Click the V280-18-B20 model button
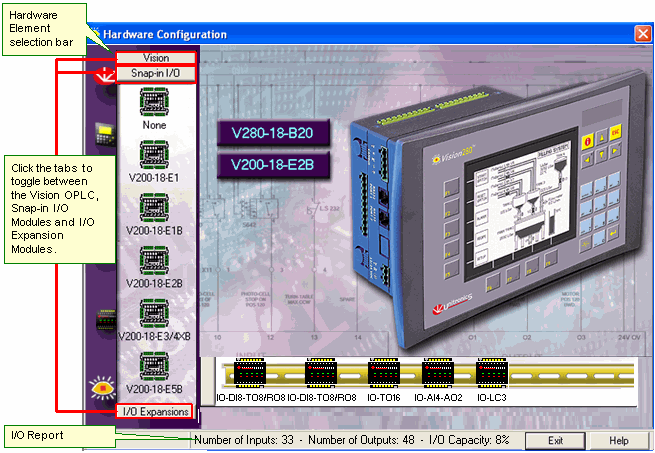 [x=273, y=132]
